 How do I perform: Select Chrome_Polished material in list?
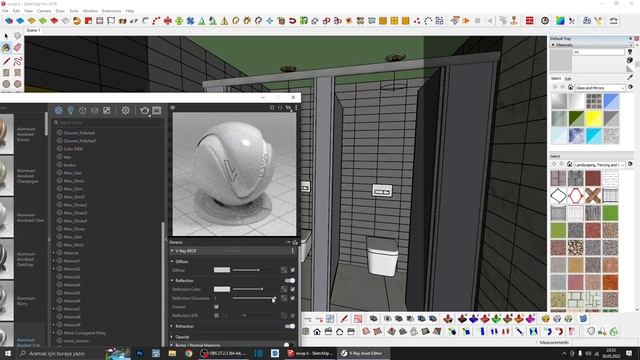click(x=79, y=133)
